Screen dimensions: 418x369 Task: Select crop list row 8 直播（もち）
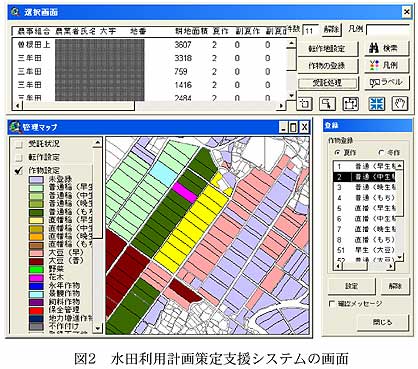pyautogui.click(x=364, y=240)
